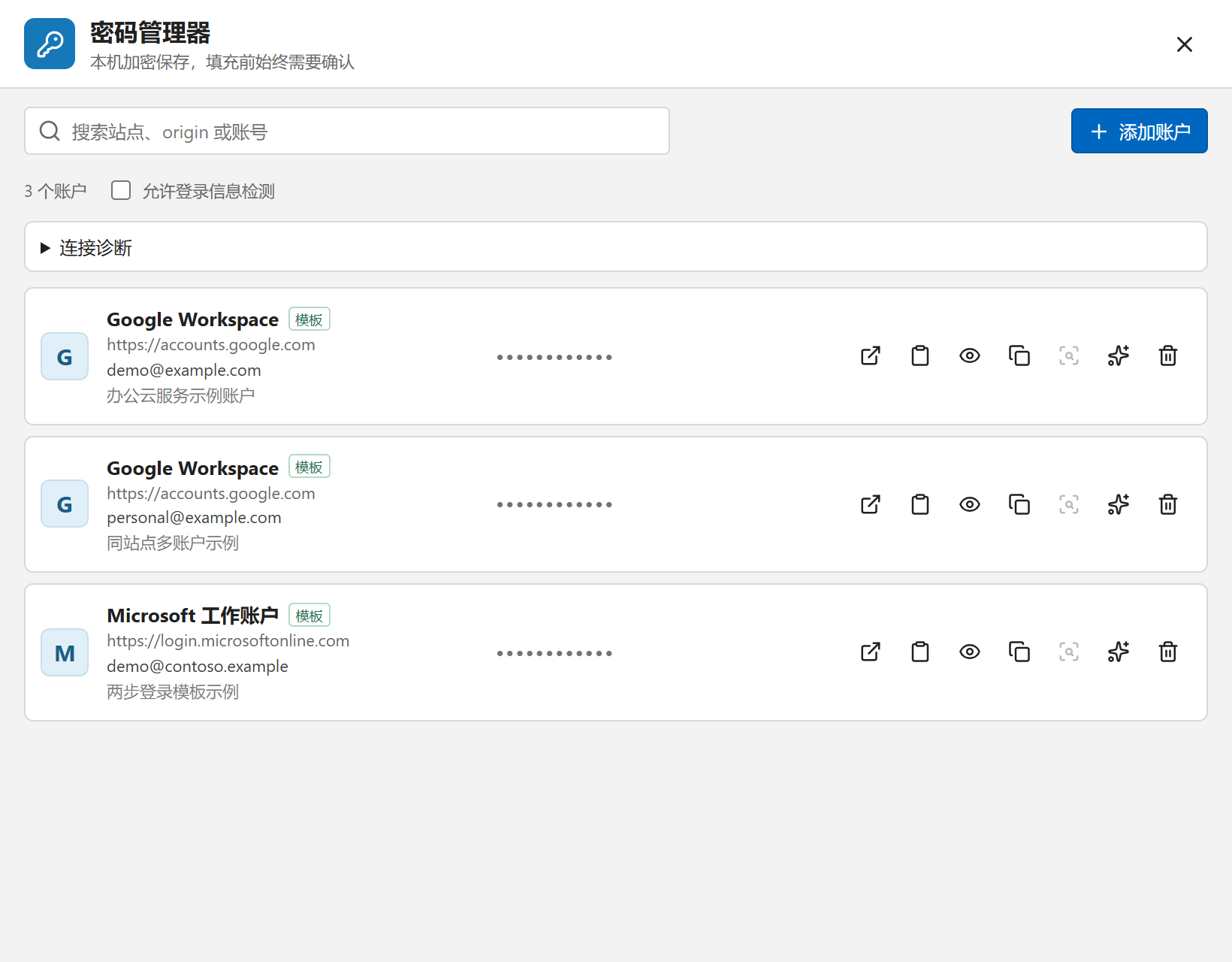Viewport: 1232px width, 962px height.
Task: Click clipboard icon for demo@example.com account
Action: (920, 356)
